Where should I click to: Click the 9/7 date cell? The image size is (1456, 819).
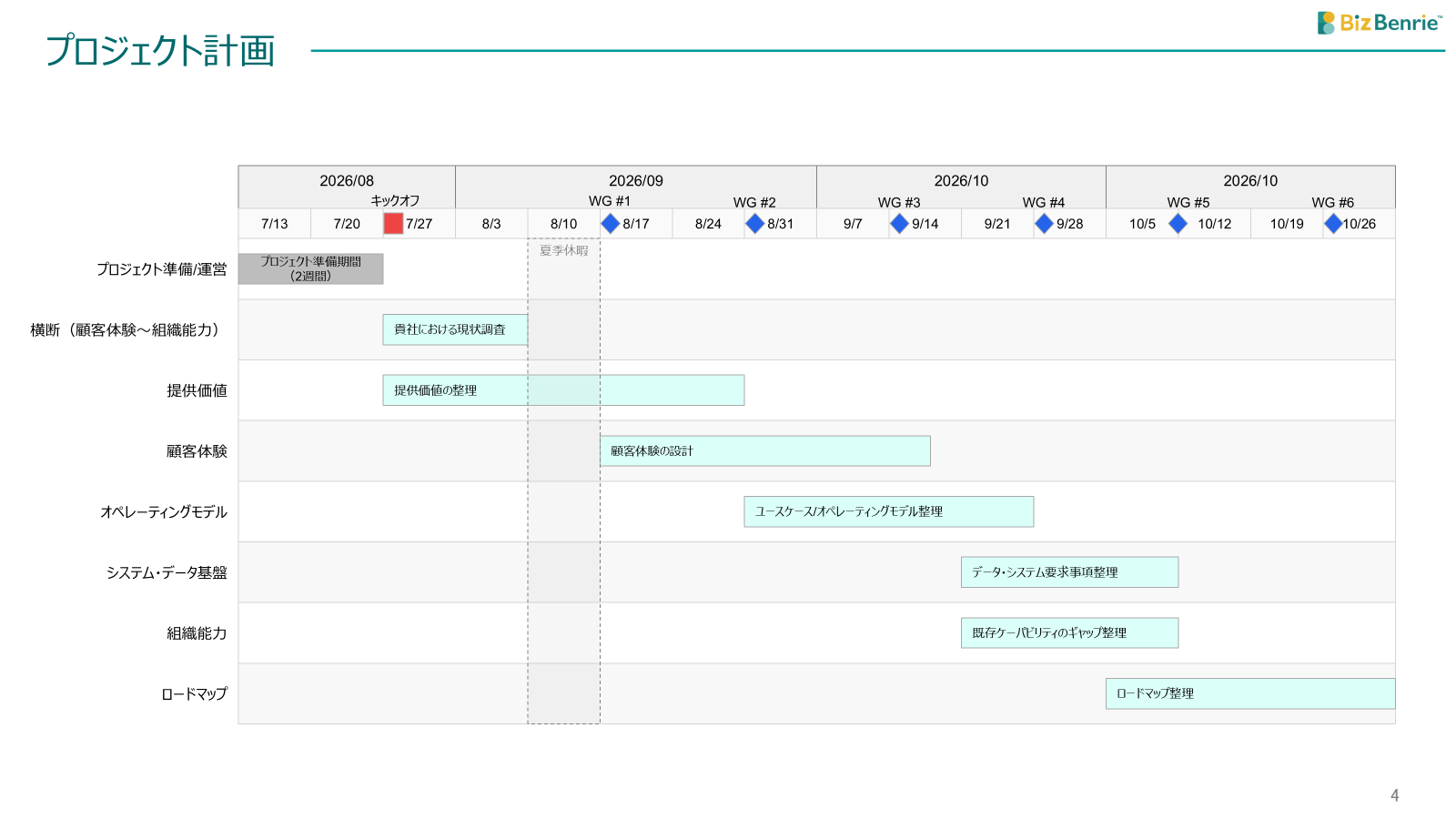click(x=853, y=224)
